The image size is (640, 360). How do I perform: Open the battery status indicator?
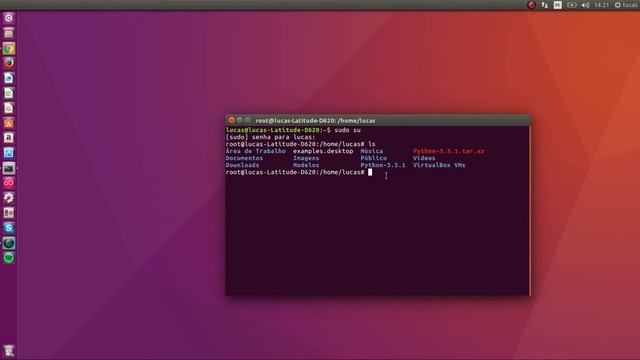click(x=571, y=5)
